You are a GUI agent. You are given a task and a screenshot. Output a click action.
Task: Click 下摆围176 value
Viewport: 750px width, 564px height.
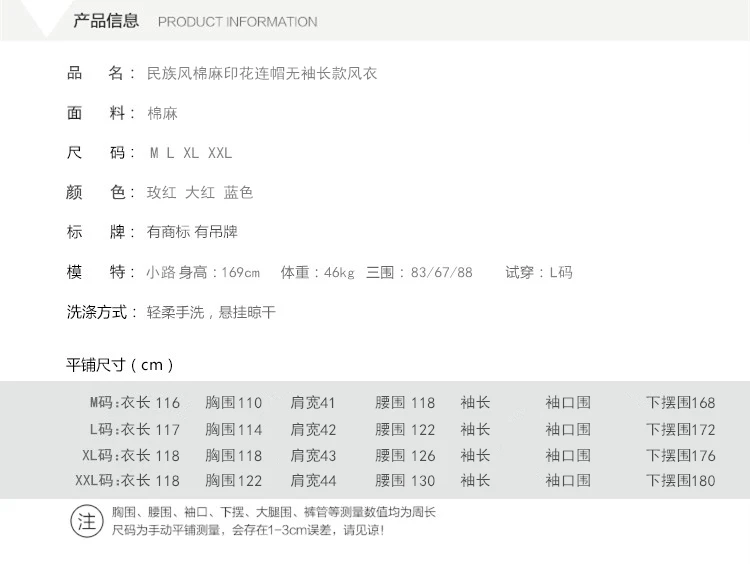681,455
